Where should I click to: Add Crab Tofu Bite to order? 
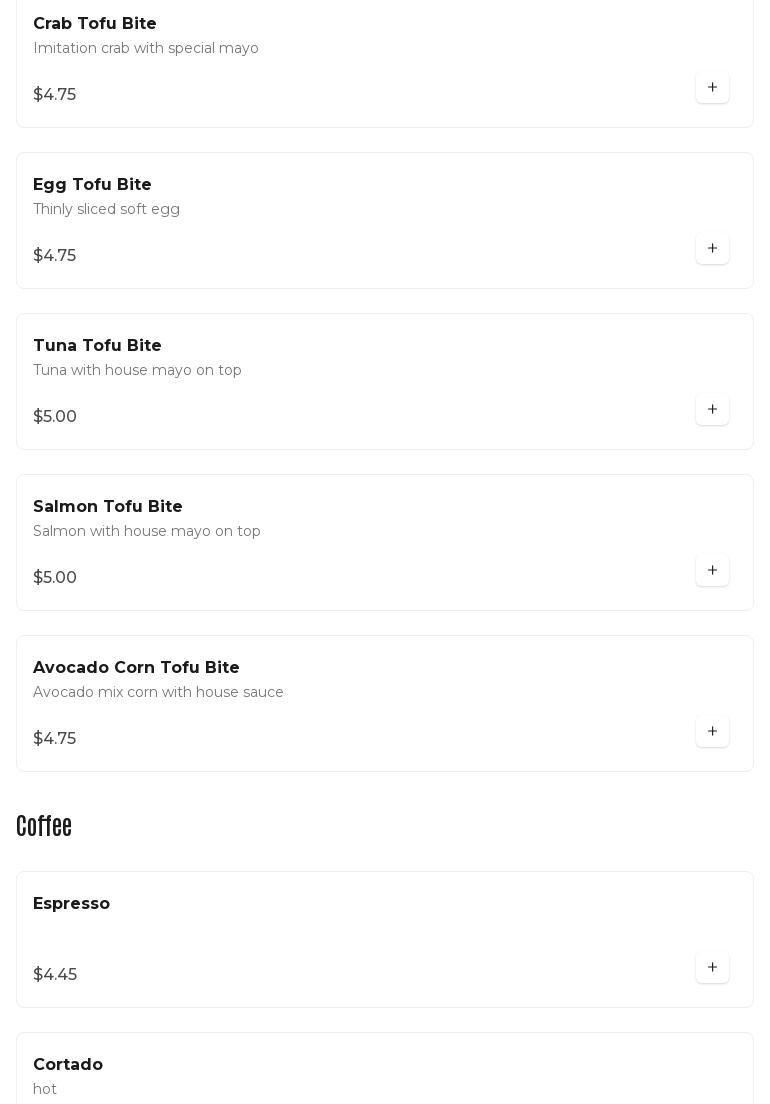[712, 88]
